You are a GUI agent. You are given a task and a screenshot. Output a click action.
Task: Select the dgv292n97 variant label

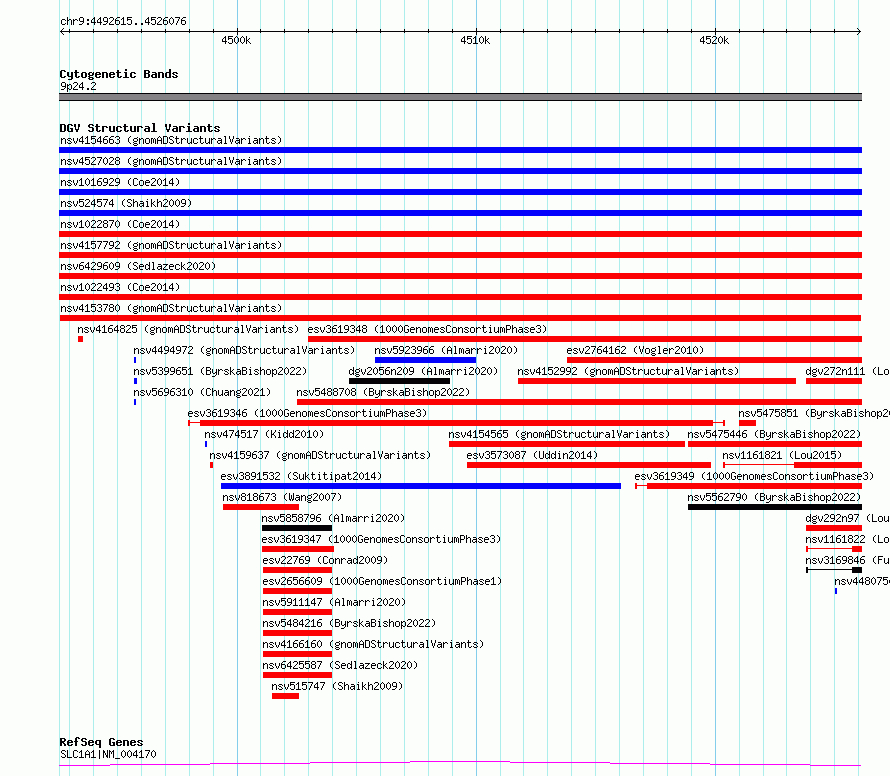[847, 518]
